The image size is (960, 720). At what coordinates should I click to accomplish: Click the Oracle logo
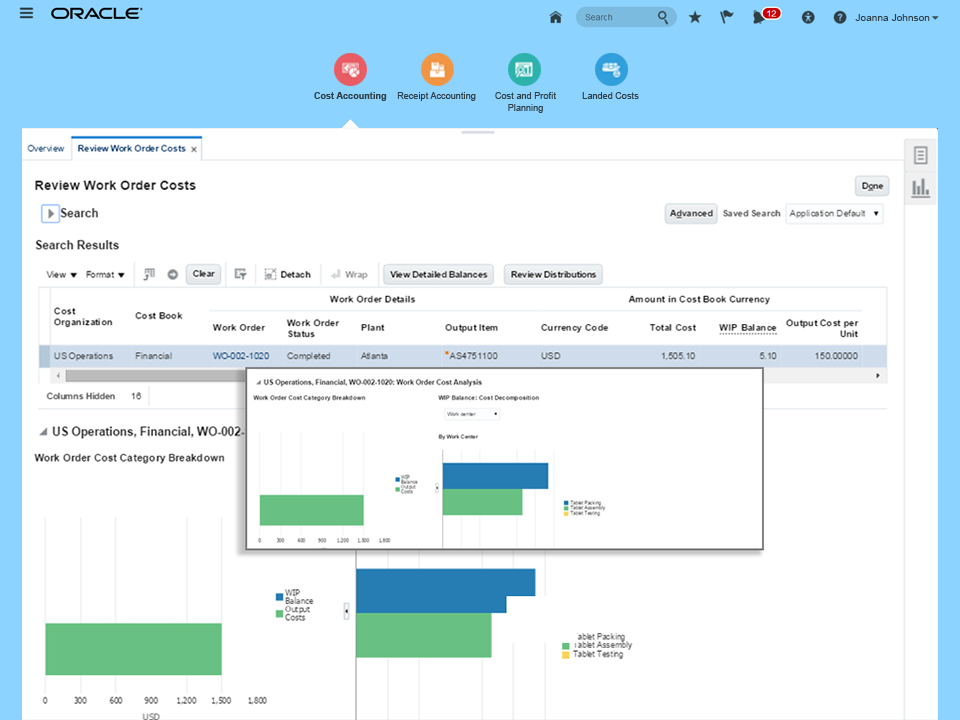click(x=96, y=13)
